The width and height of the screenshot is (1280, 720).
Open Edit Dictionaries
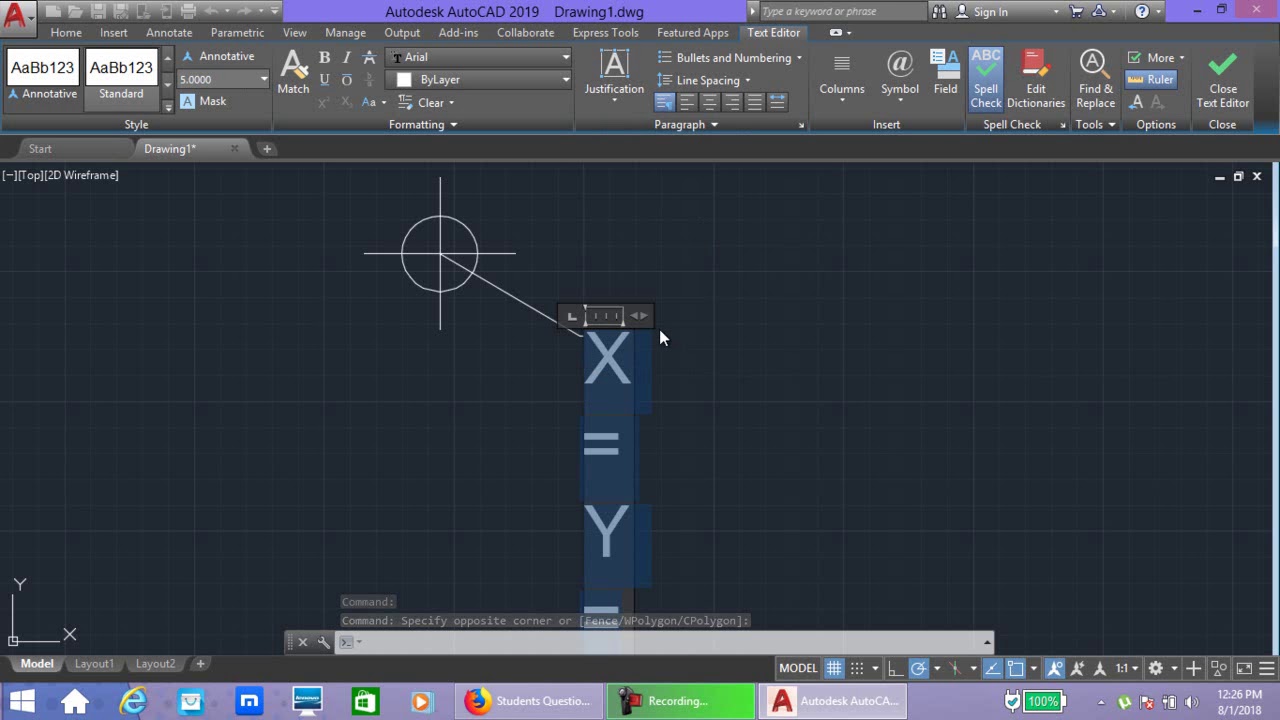pyautogui.click(x=1036, y=78)
